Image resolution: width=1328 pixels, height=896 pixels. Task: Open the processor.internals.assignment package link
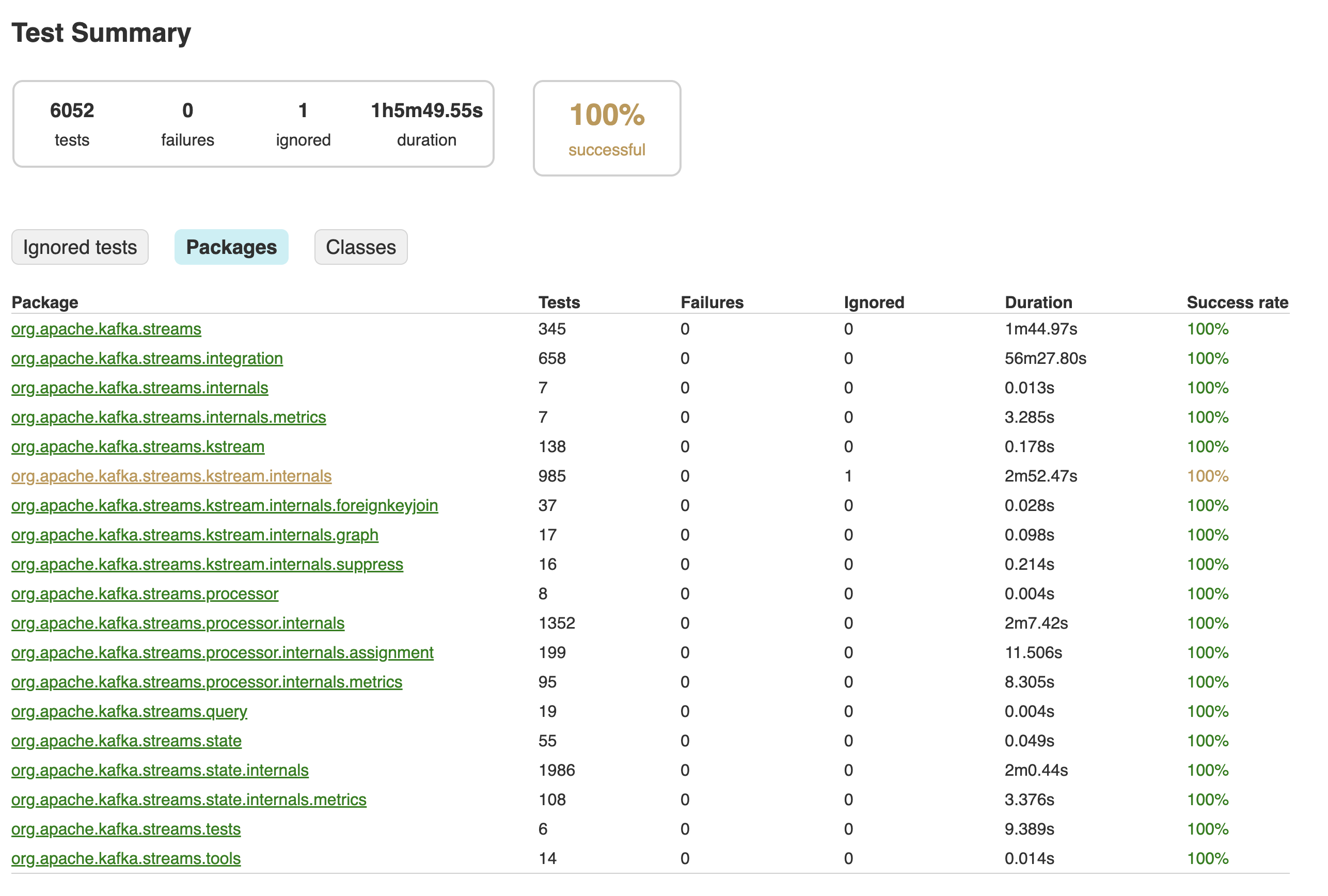223,653
